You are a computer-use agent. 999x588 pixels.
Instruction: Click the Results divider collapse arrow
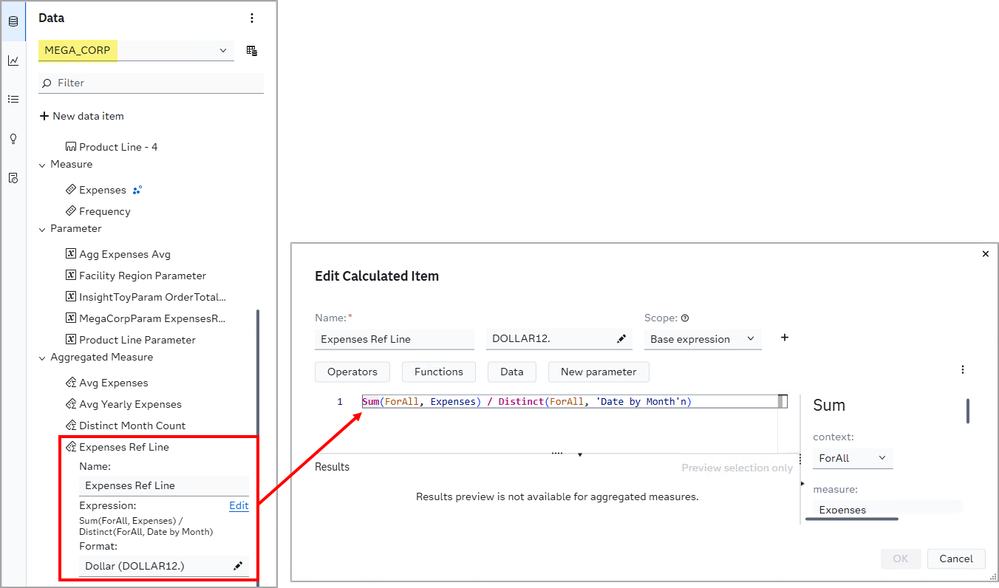[580, 455]
